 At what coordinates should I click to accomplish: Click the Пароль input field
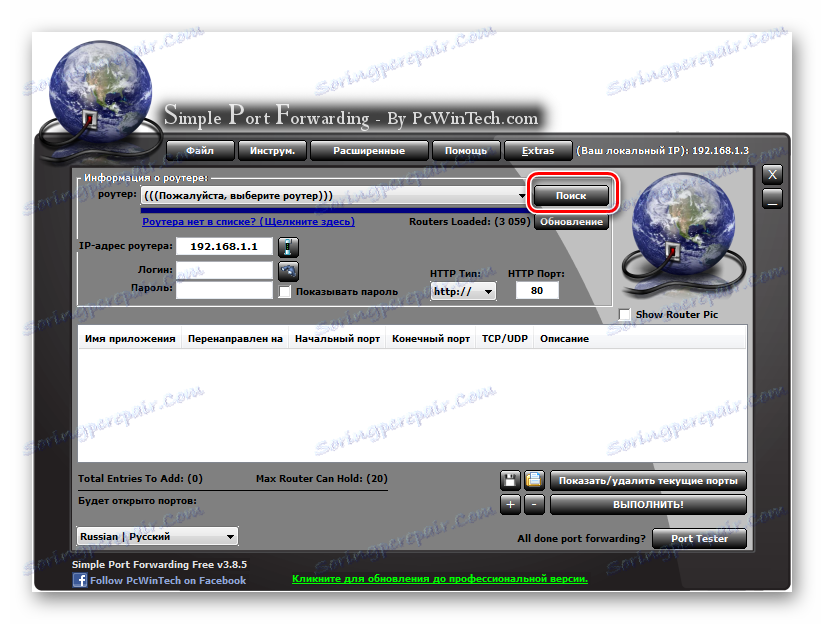[x=224, y=290]
